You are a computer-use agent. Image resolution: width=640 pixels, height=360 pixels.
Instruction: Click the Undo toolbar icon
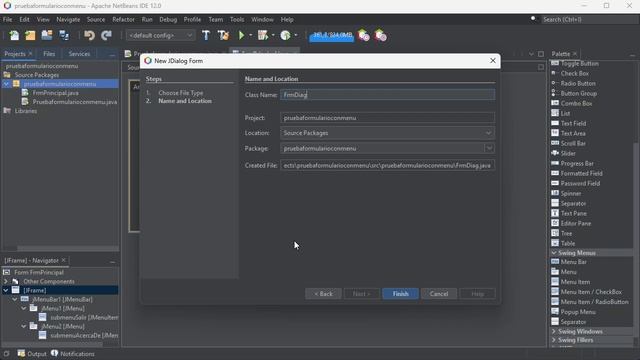tap(89, 36)
